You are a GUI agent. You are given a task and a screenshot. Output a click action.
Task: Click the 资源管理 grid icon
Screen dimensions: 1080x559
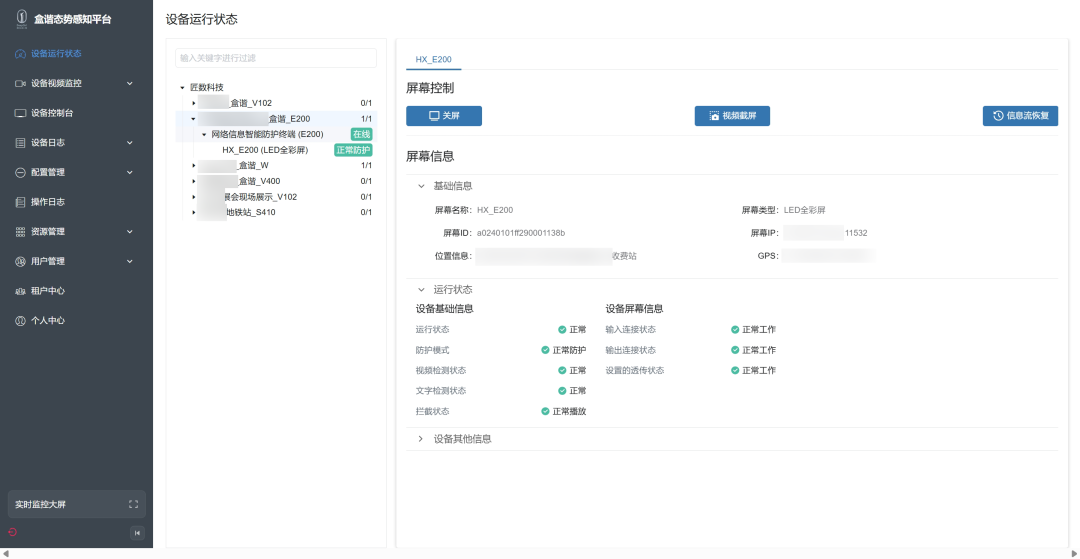pyautogui.click(x=20, y=231)
